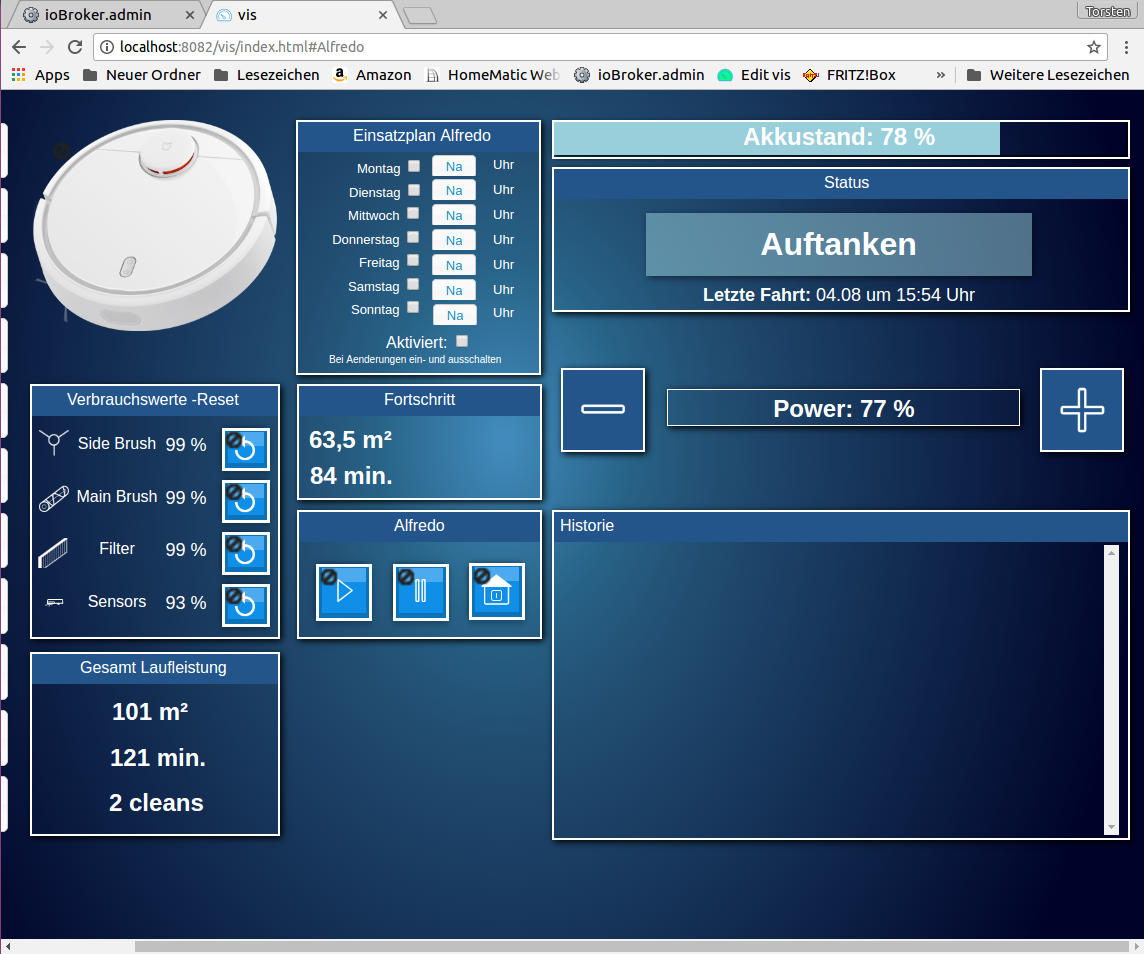
Task: Expand the bookmarks overflow chevron
Action: [941, 75]
